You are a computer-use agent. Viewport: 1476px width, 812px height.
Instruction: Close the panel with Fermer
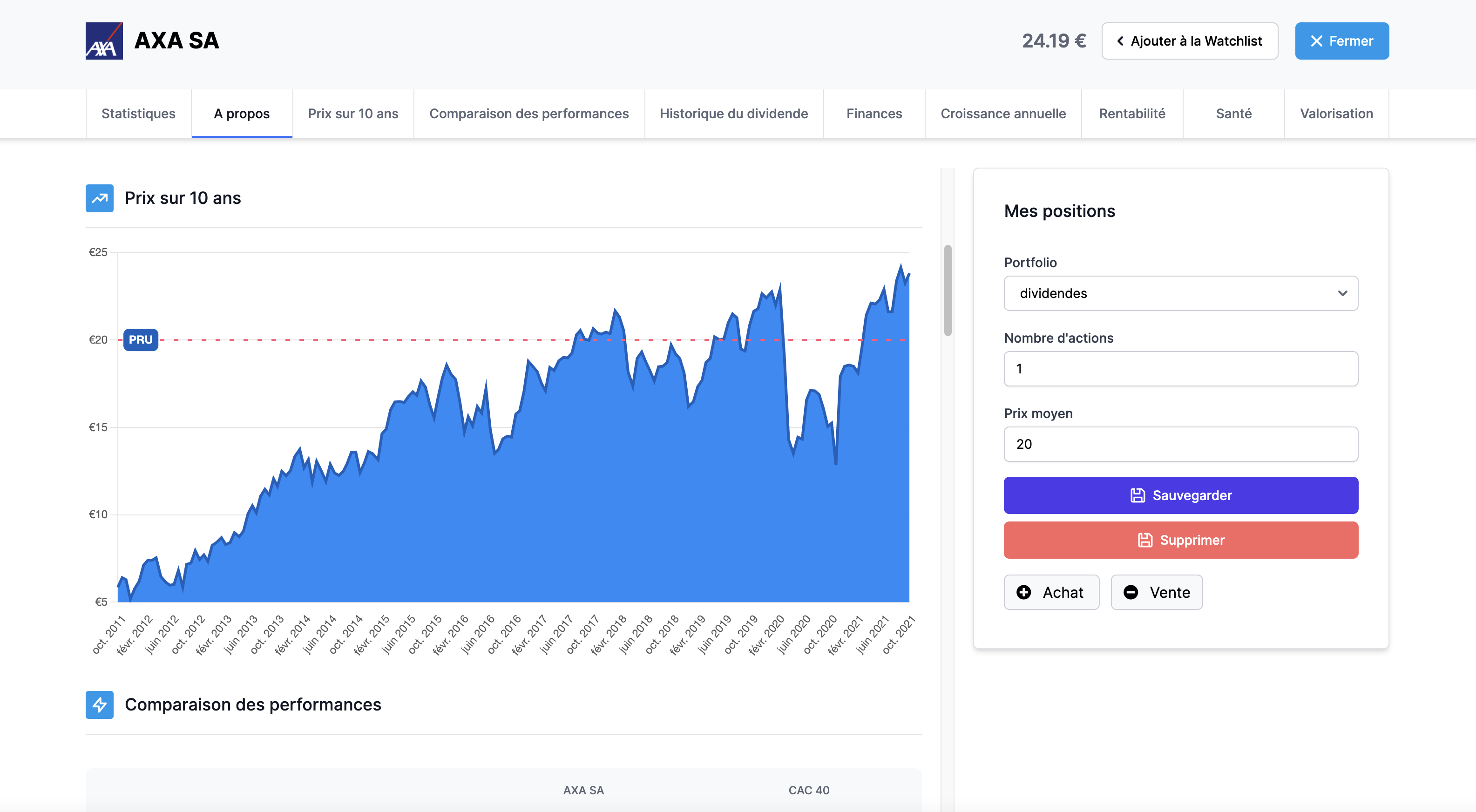point(1341,41)
